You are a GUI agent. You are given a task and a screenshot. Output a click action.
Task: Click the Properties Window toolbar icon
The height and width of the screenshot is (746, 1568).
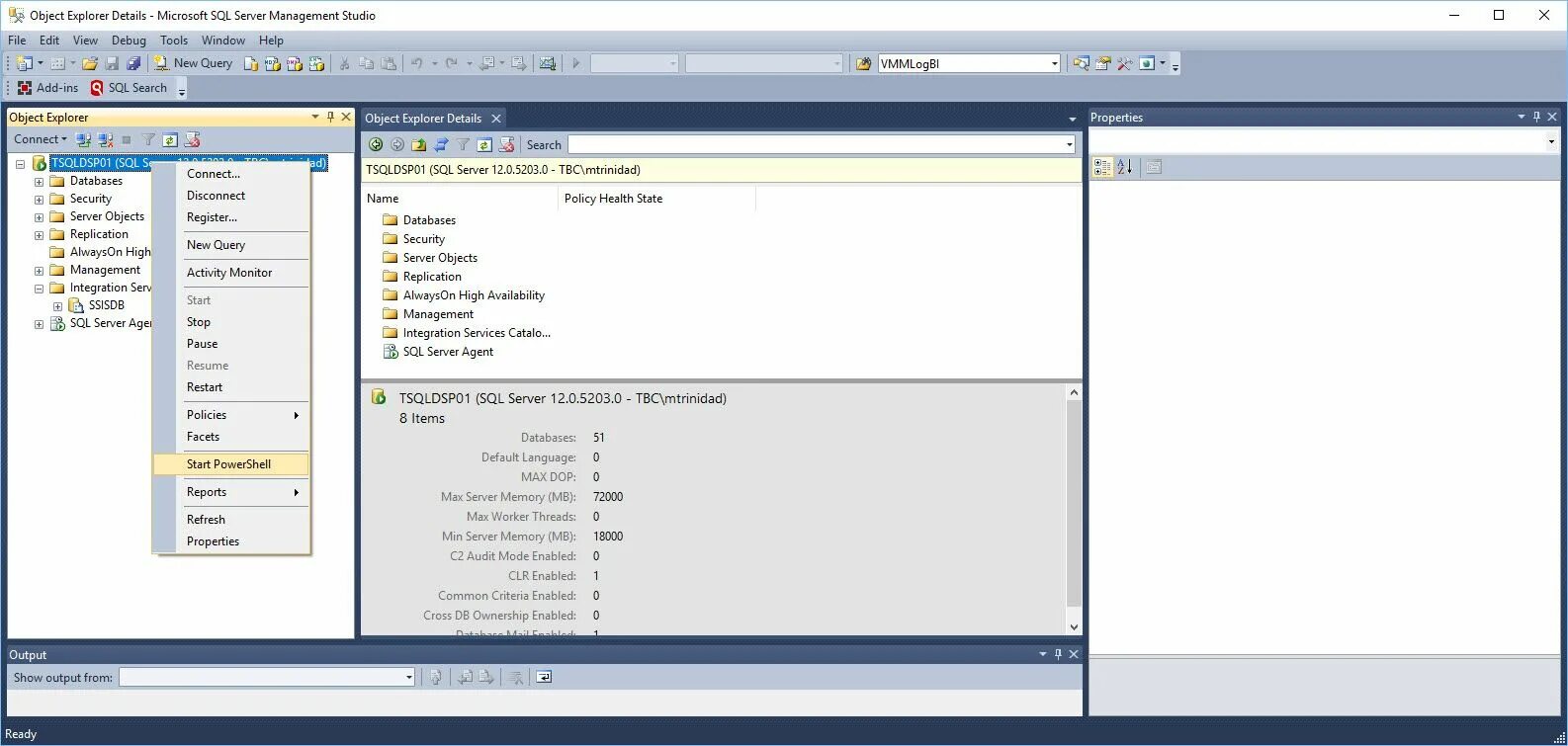pyautogui.click(x=1103, y=63)
